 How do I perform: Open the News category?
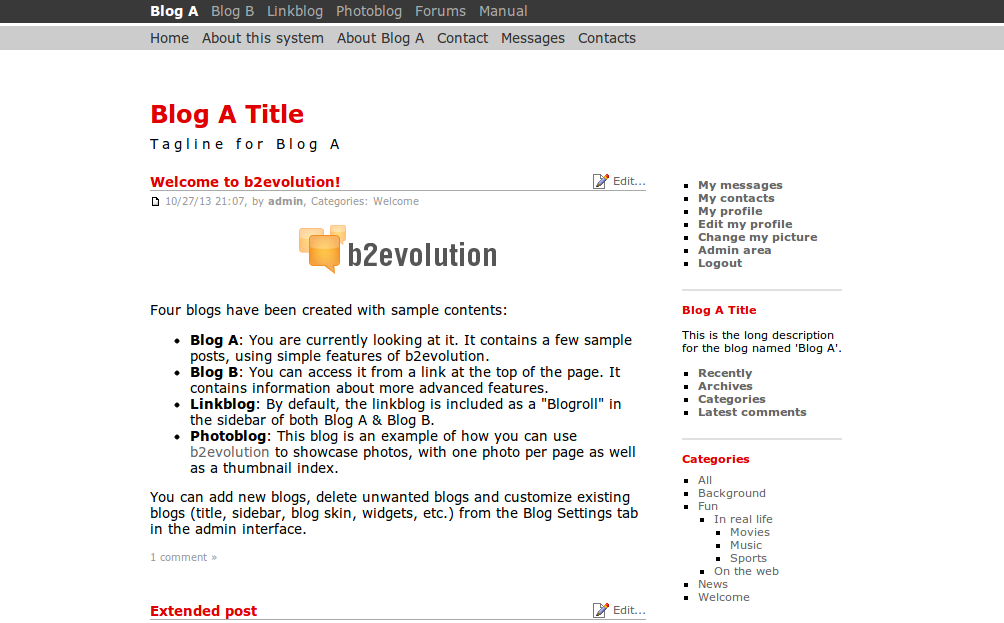click(x=713, y=584)
